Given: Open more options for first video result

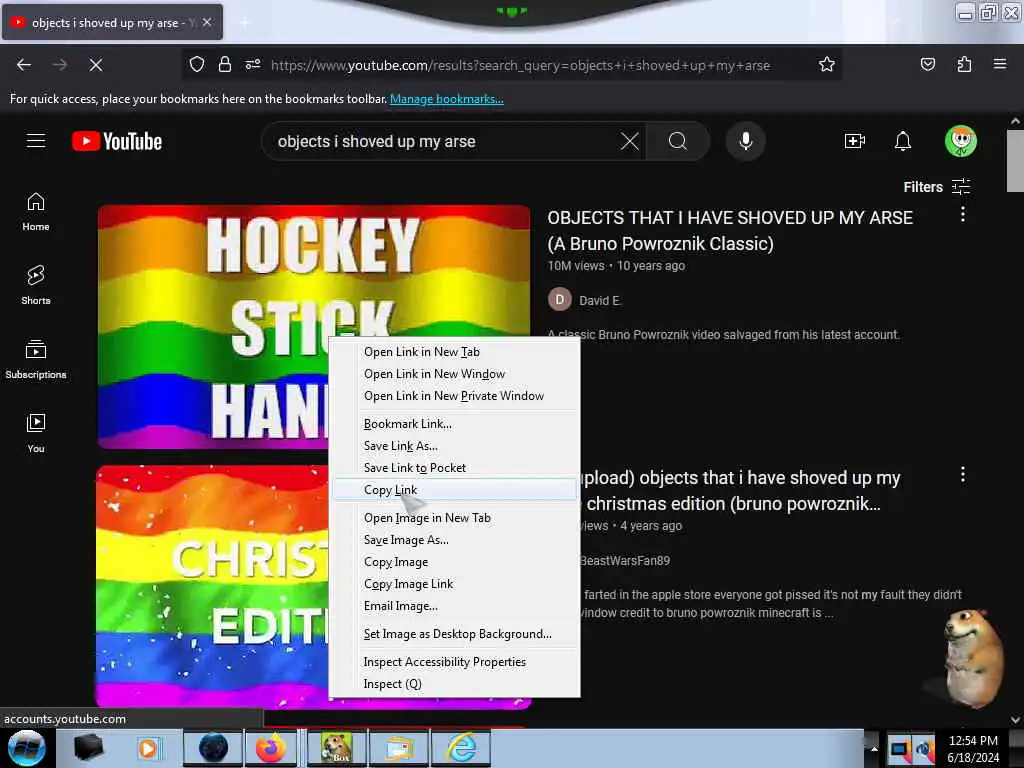Looking at the screenshot, I should pos(963,214).
